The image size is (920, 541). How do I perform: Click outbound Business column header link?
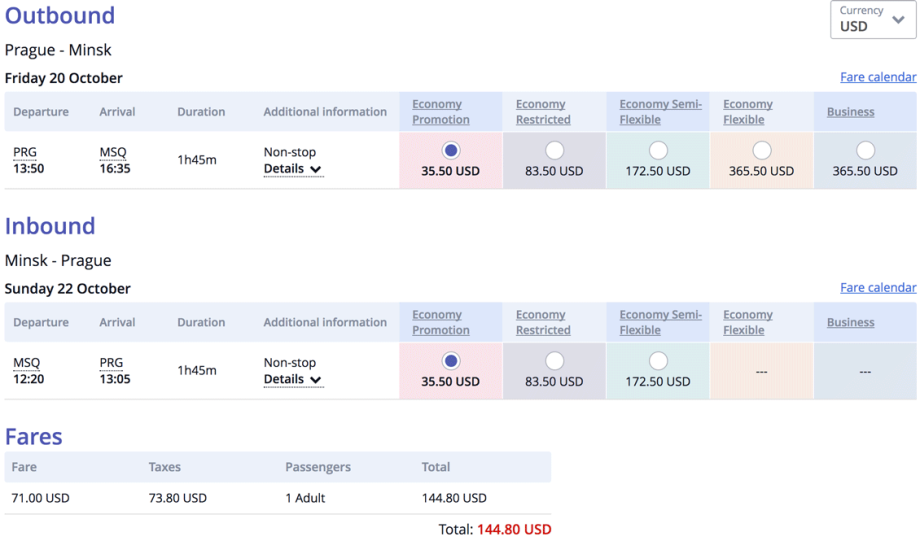click(x=850, y=112)
